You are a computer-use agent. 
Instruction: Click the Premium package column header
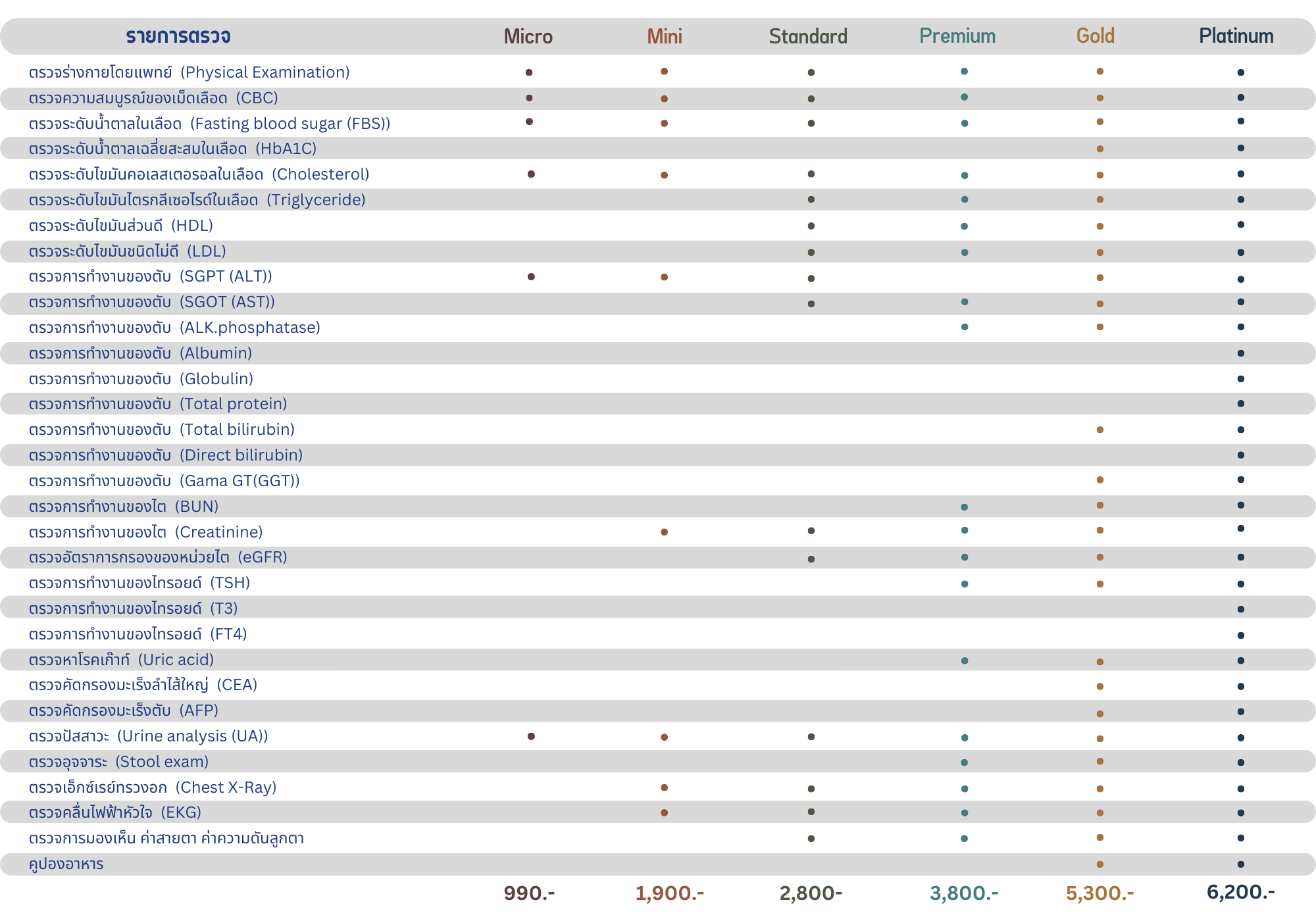click(957, 36)
